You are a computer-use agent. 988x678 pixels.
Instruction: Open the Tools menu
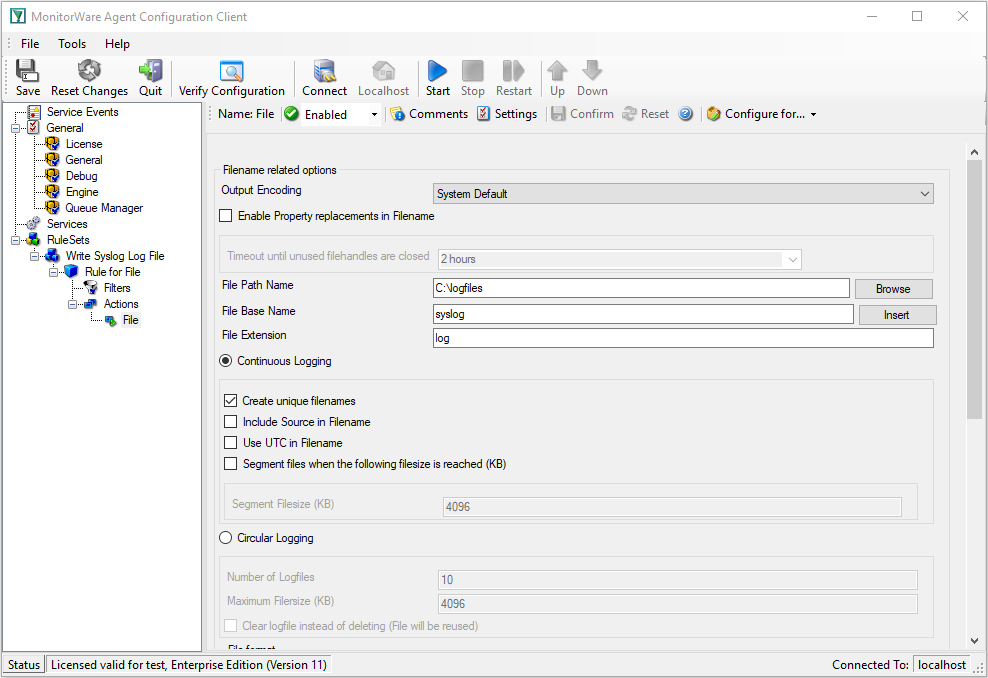(x=72, y=43)
